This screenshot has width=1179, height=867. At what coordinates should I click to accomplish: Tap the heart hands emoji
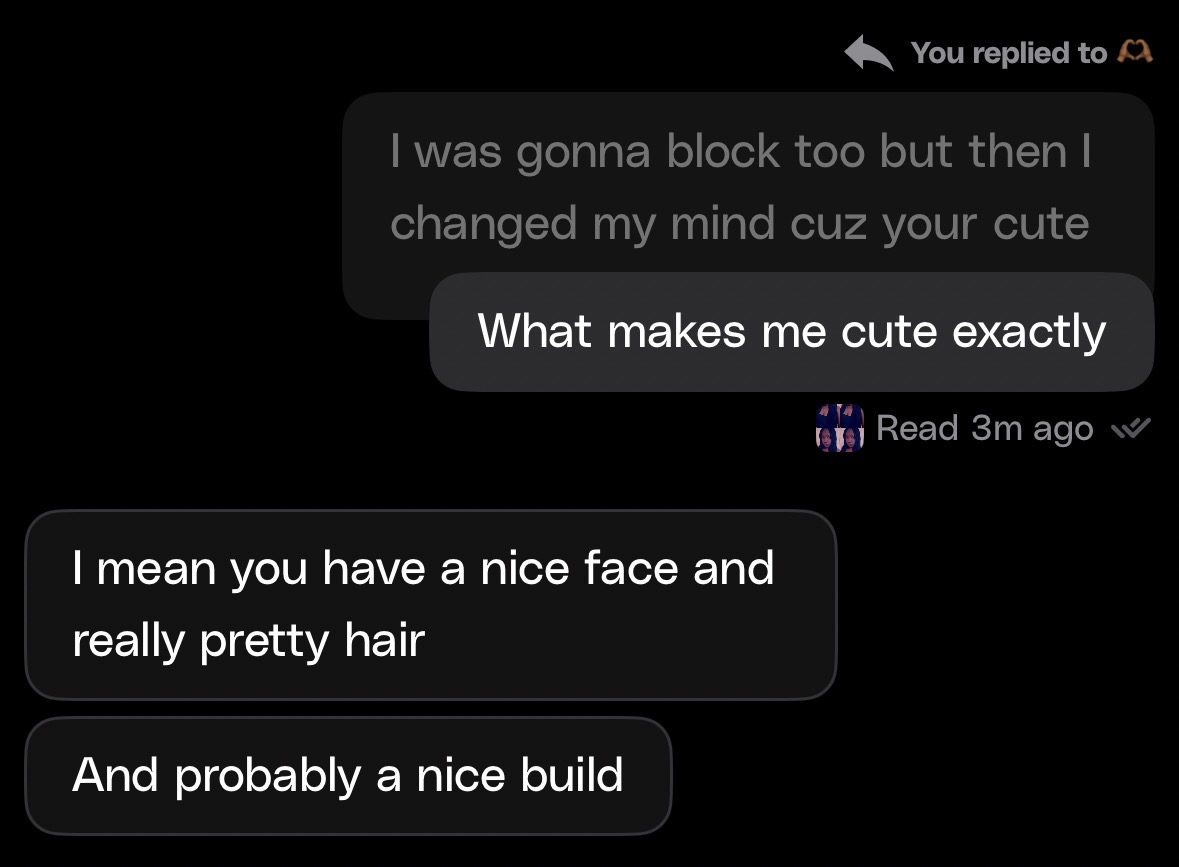click(1134, 52)
